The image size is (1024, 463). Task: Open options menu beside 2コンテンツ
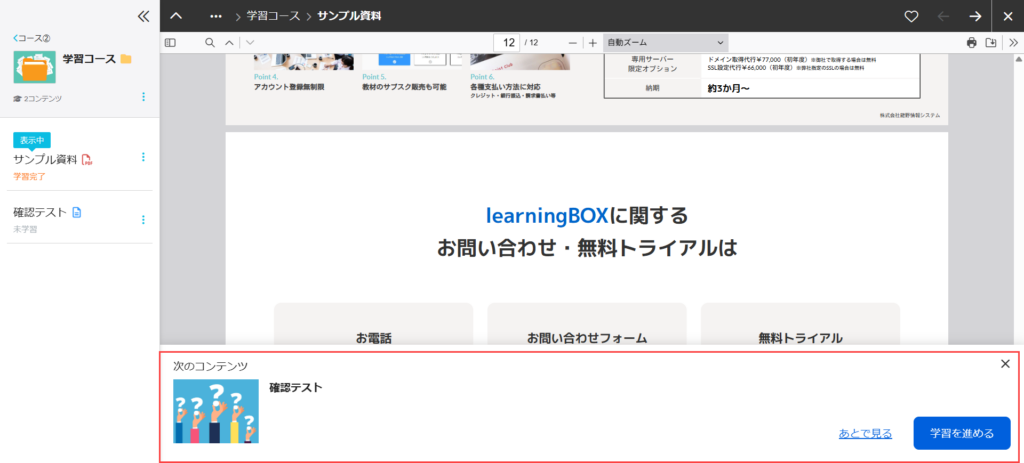click(x=144, y=97)
